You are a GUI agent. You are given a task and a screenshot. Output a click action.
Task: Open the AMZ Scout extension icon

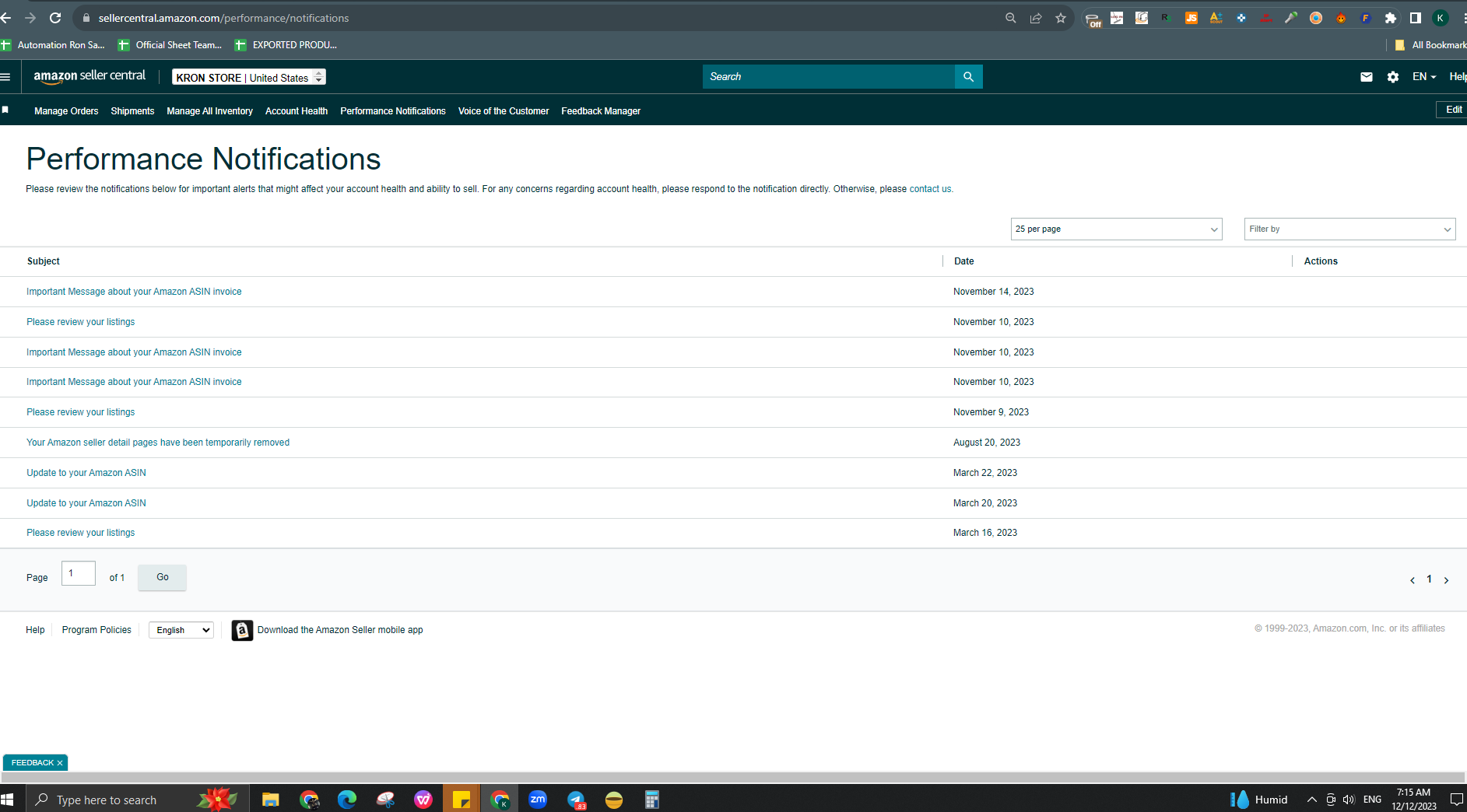(x=1216, y=18)
